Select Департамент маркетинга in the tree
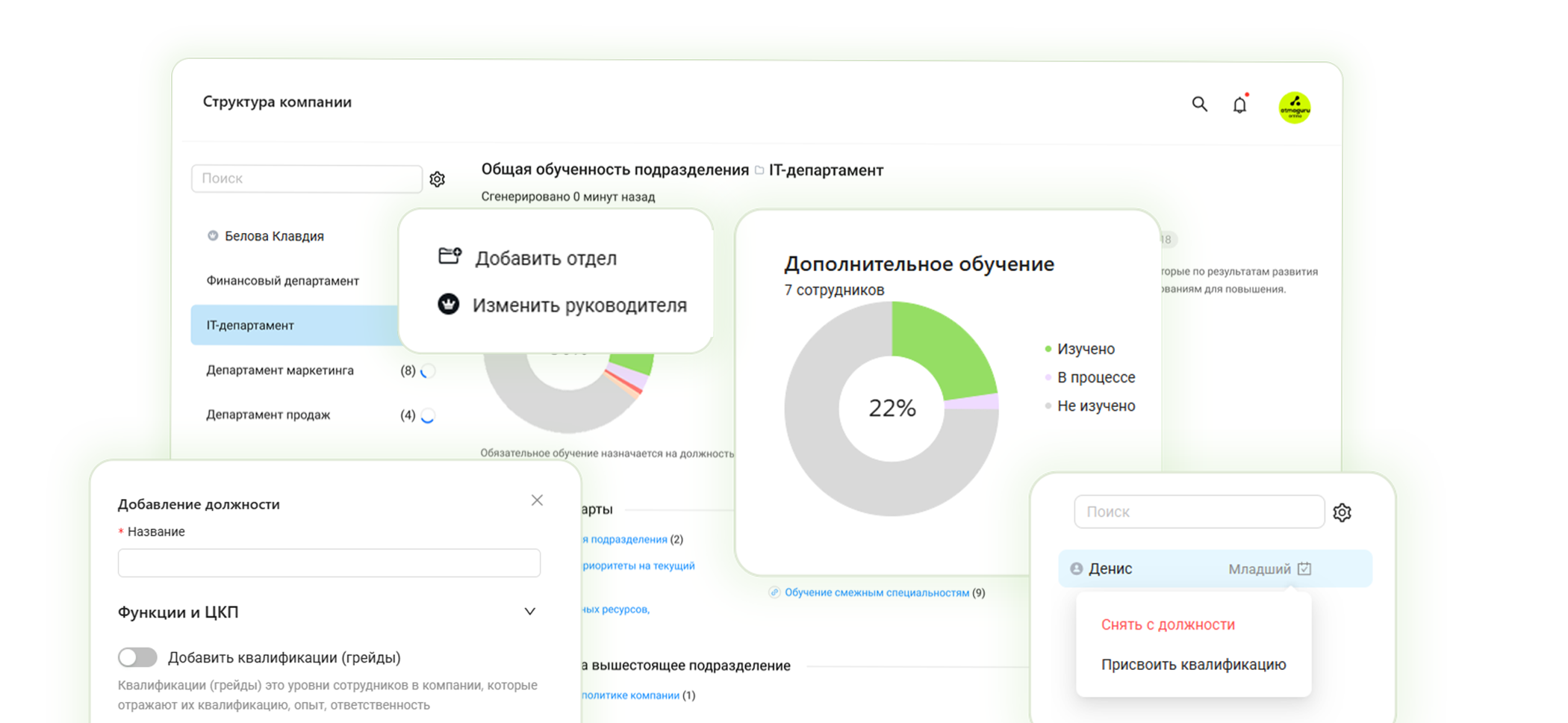The height and width of the screenshot is (723, 1568). click(x=280, y=370)
